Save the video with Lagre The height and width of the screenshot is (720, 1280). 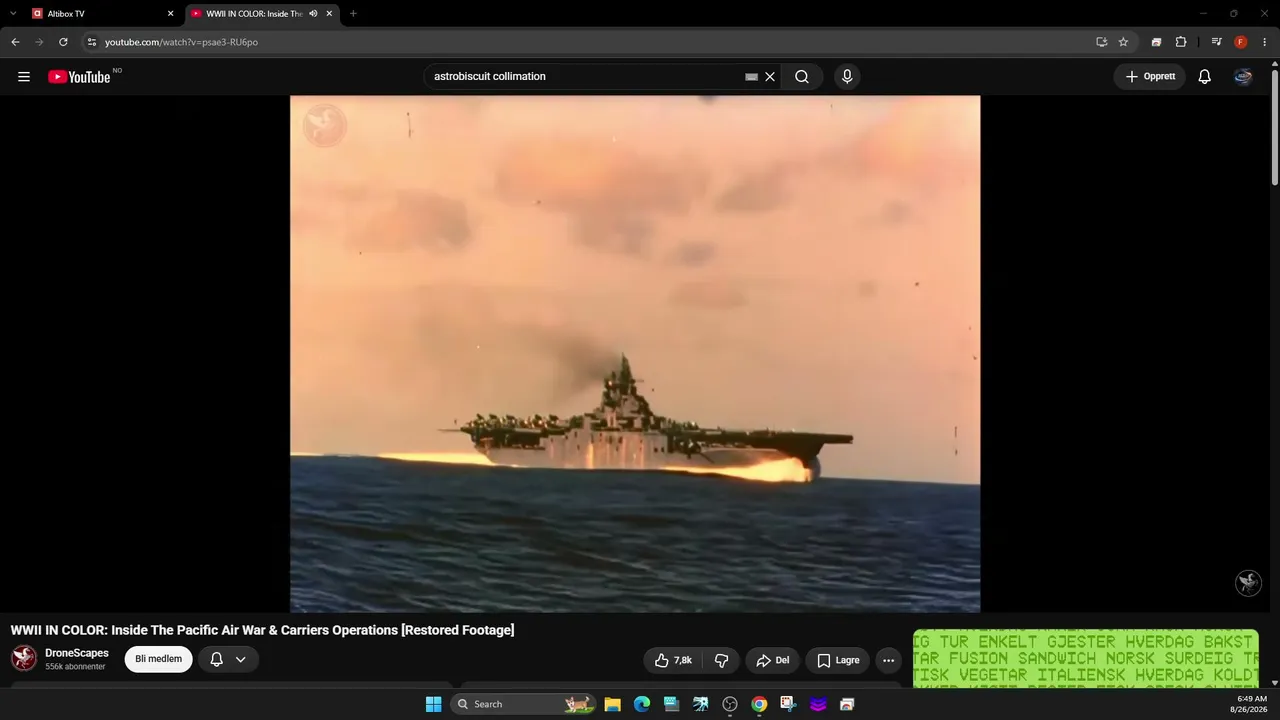point(838,660)
